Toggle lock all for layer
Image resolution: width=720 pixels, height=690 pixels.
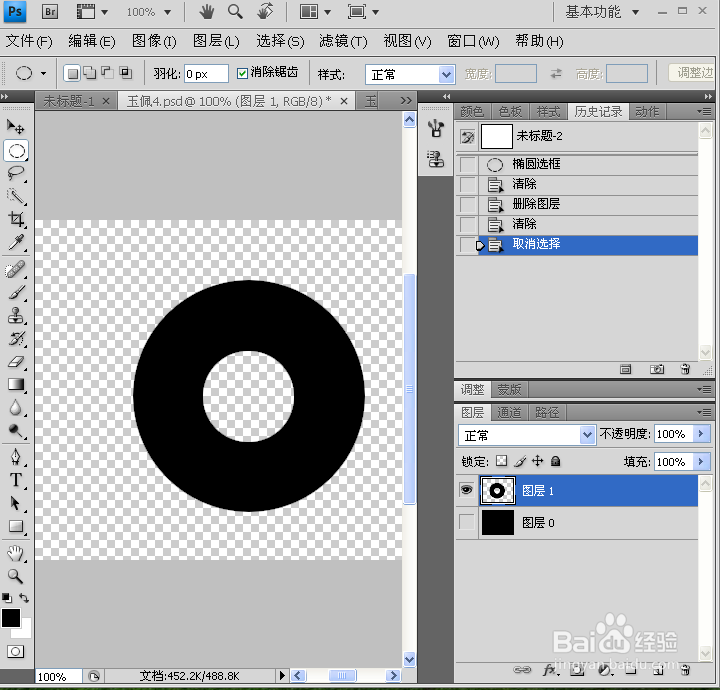click(555, 461)
